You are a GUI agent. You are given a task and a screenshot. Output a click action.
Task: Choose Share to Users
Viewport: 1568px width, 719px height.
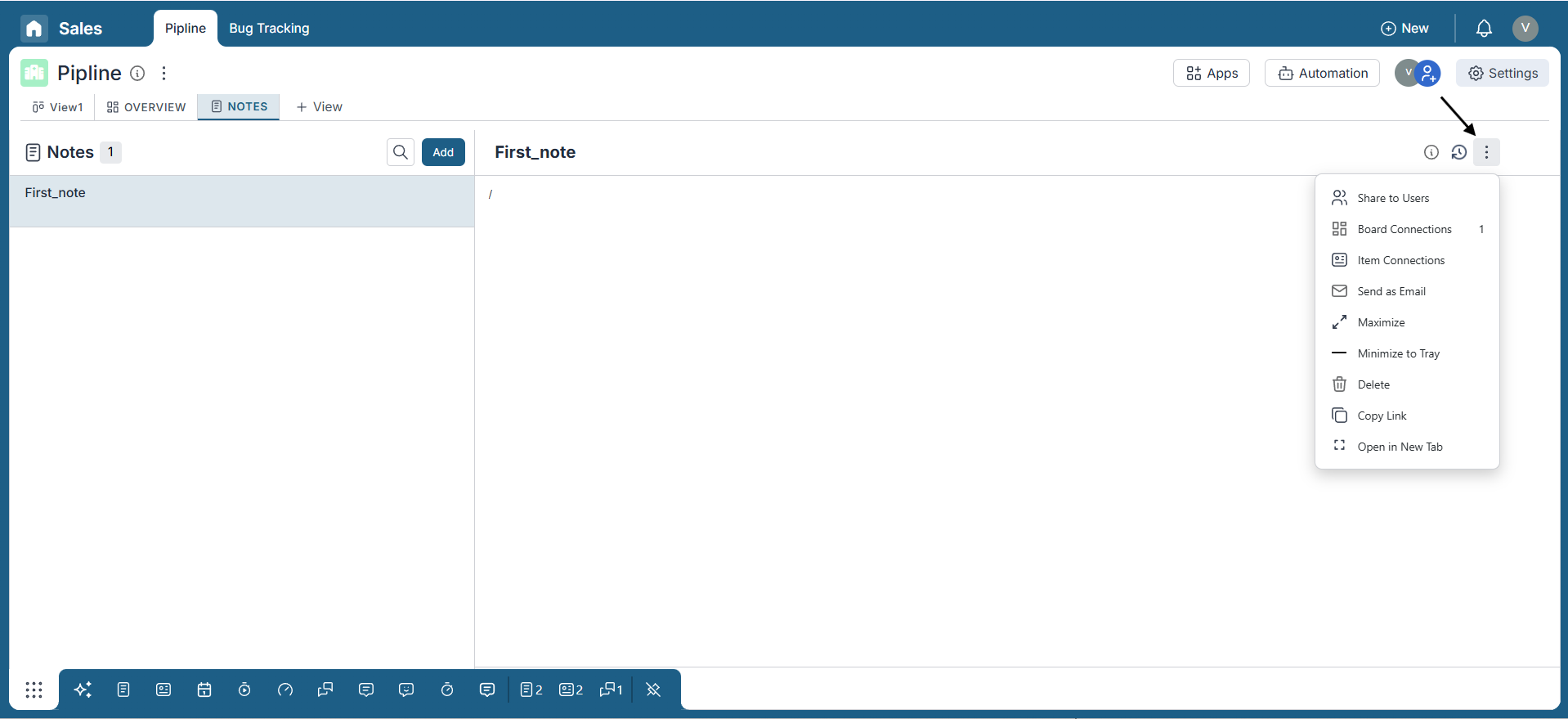pyautogui.click(x=1407, y=198)
